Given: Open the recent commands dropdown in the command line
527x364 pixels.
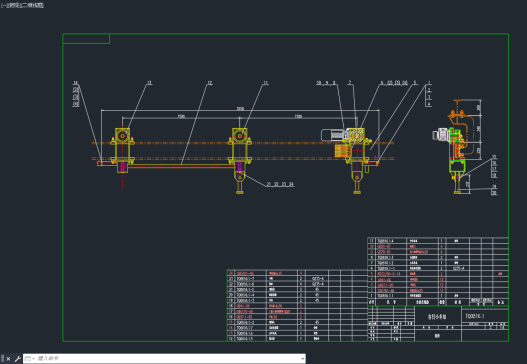Looking at the screenshot, I should (x=30, y=359).
